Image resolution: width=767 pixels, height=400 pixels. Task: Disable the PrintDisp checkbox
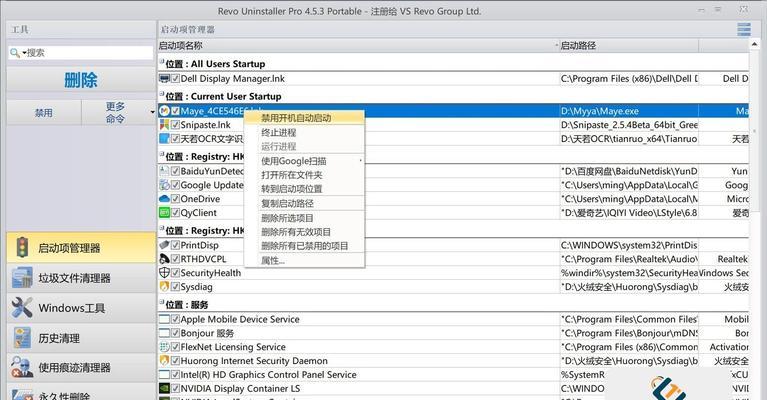pos(175,245)
